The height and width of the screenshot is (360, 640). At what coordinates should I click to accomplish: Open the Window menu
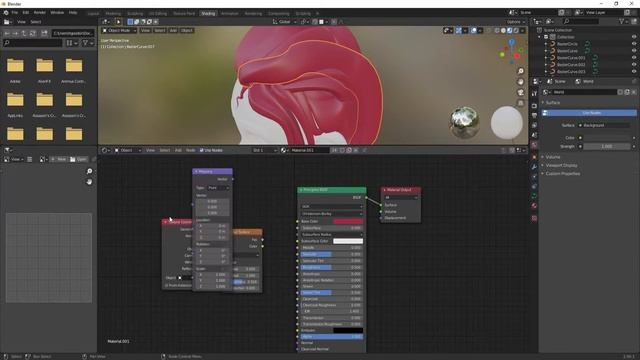tap(57, 13)
